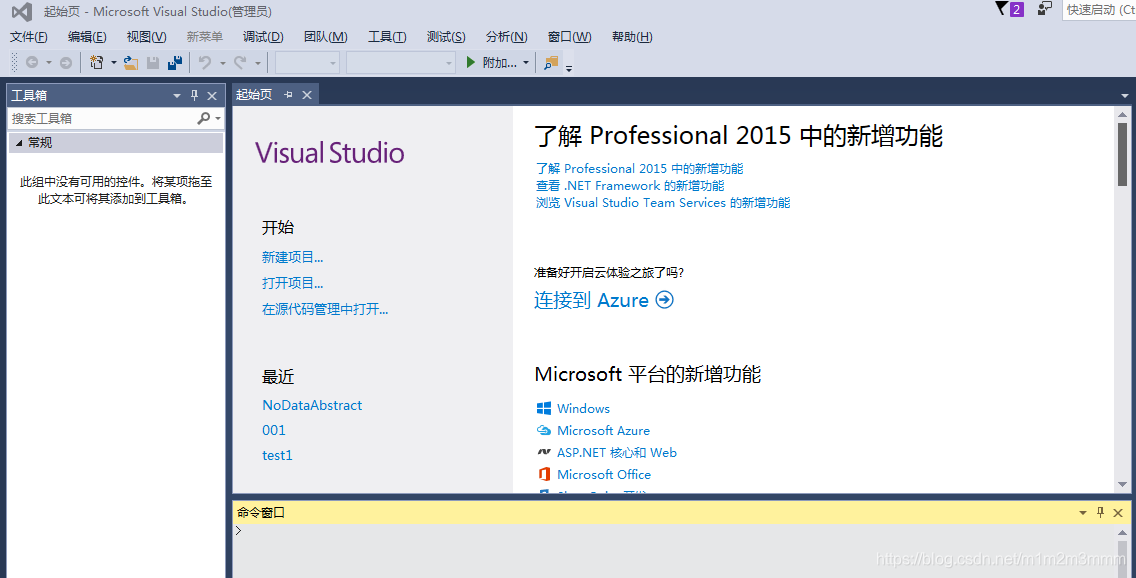Open the 工具箱 window position dropdown
The height and width of the screenshot is (578, 1136).
point(177,96)
